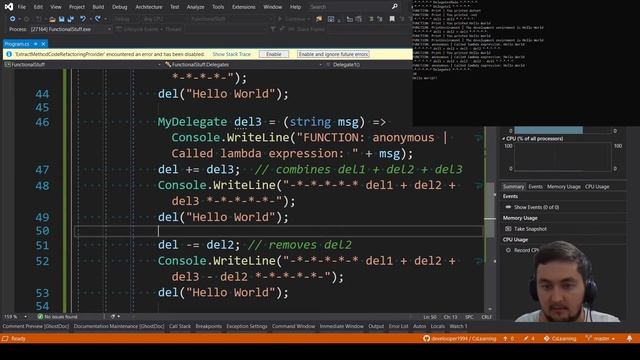Open the FunctionalStuff.Delegates type dropdown
The height and width of the screenshot is (360, 640).
(x=320, y=64)
